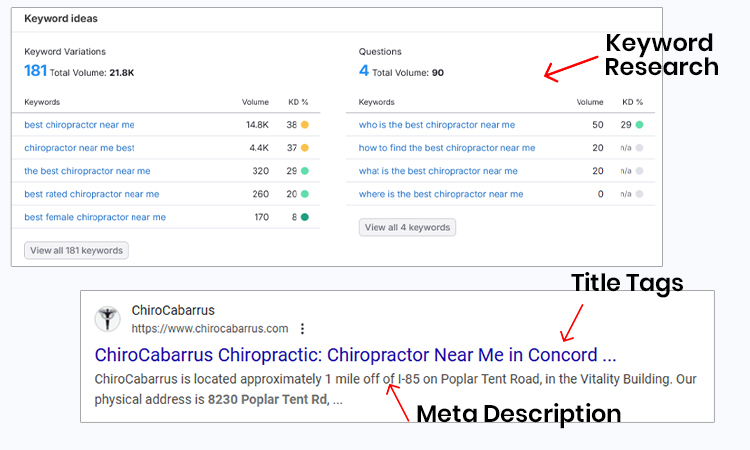750x450 pixels.
Task: Click View all 181 keywords button
Action: tap(77, 251)
